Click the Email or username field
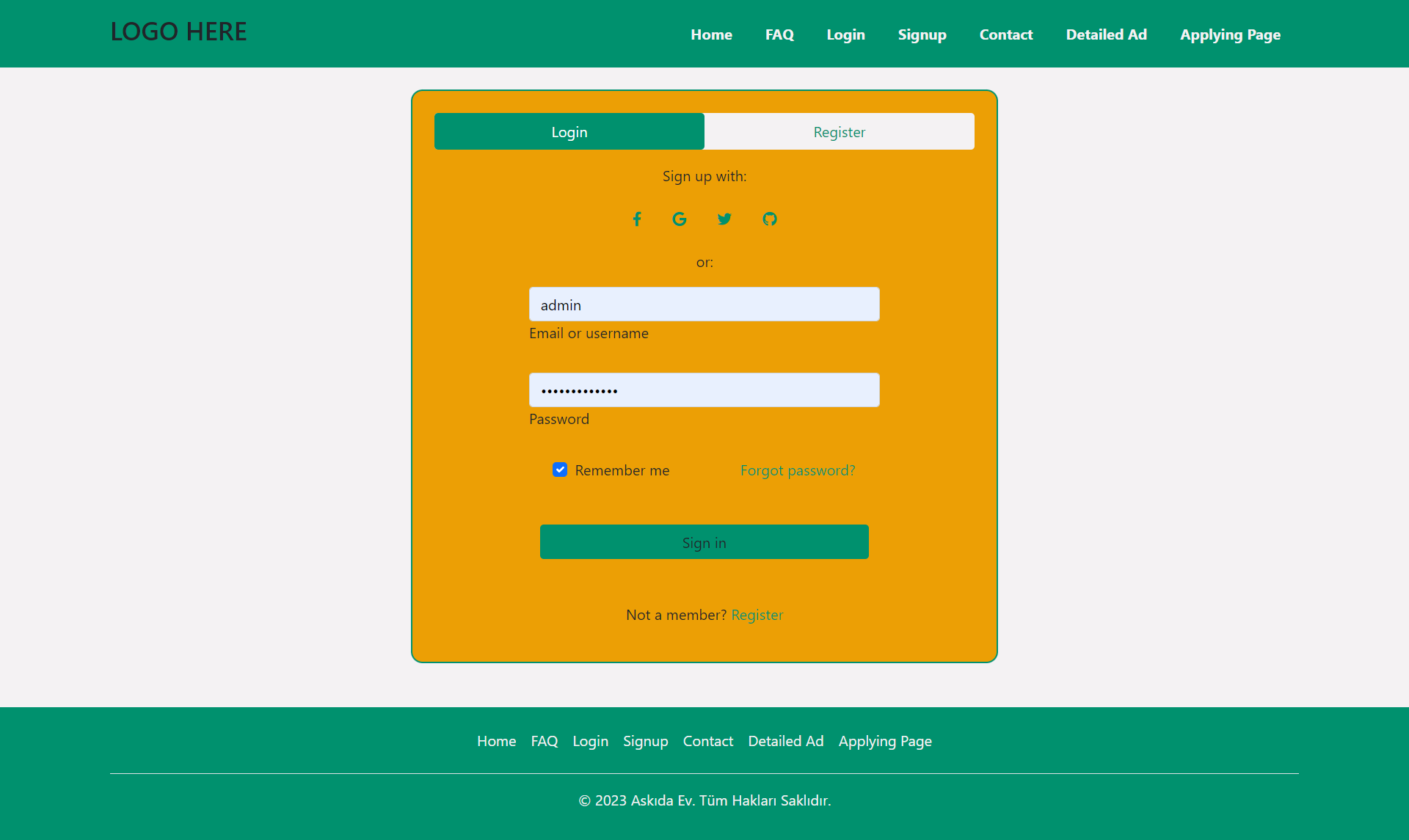The image size is (1409, 840). point(704,304)
